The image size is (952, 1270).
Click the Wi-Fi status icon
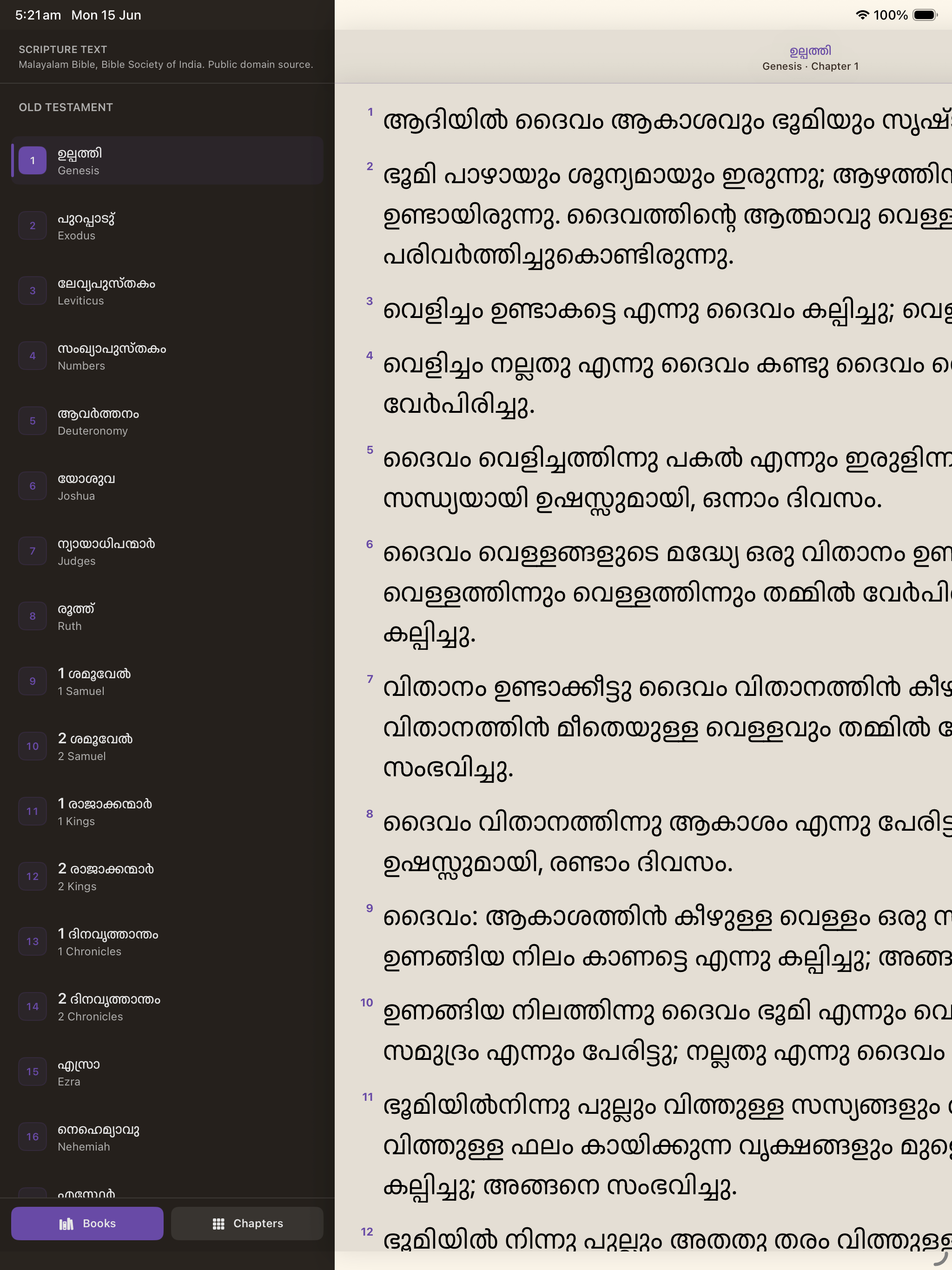tap(862, 15)
